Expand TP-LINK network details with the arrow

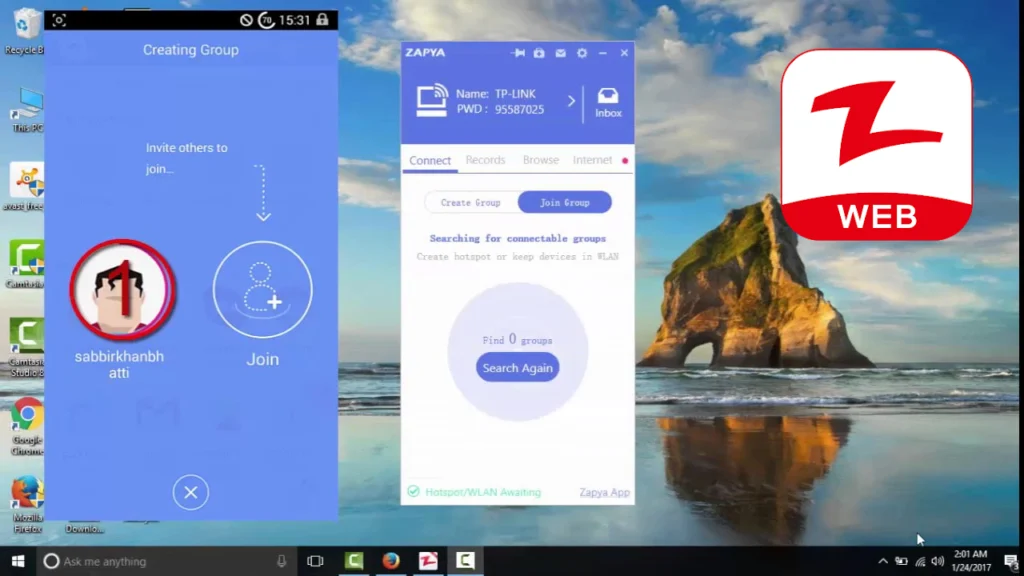[572, 100]
